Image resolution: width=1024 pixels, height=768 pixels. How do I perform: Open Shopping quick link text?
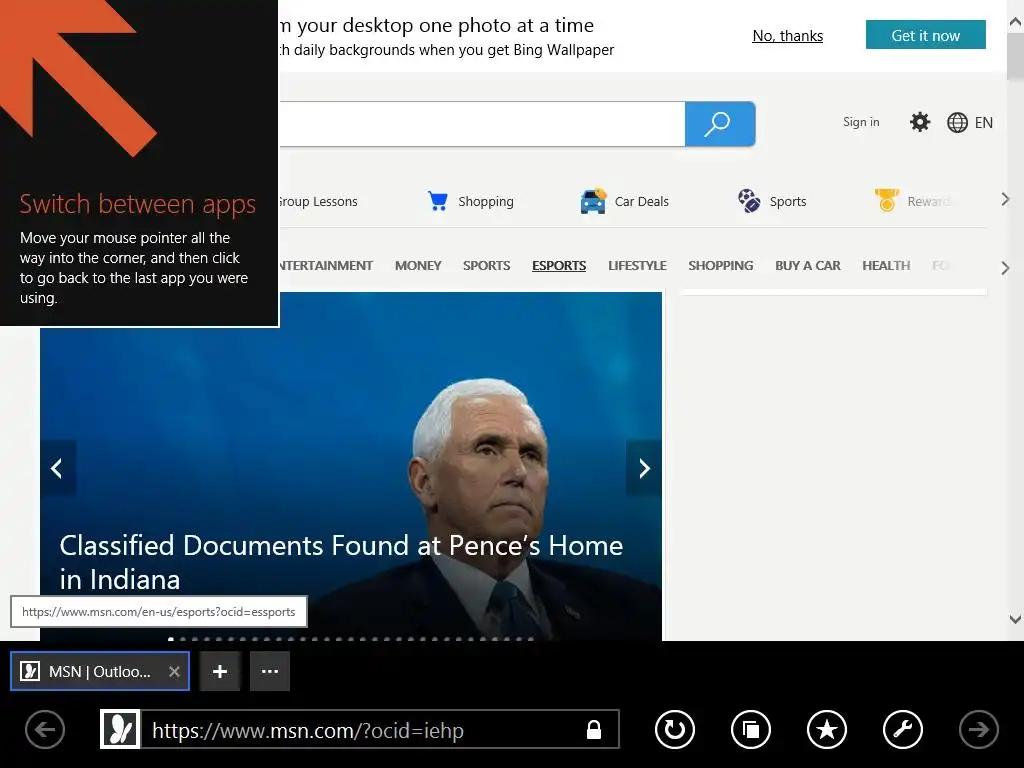click(x=486, y=202)
